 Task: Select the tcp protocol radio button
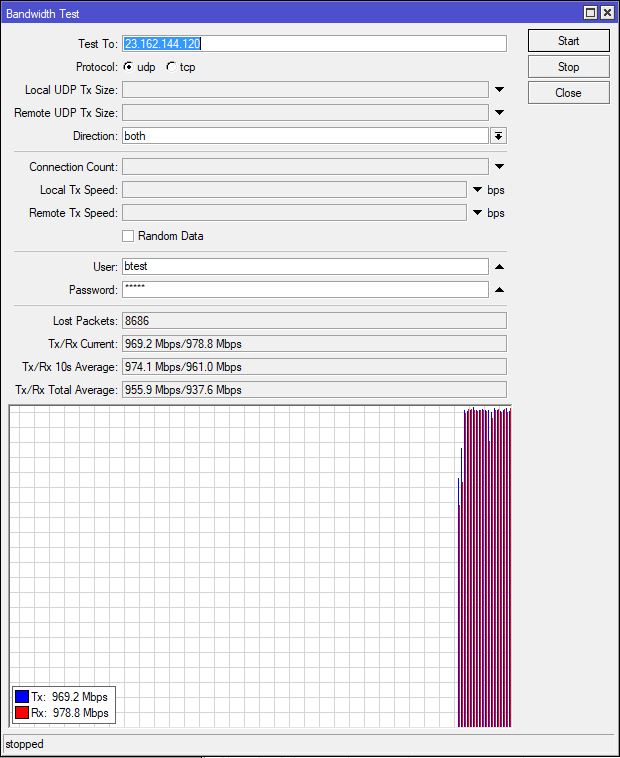click(x=170, y=67)
